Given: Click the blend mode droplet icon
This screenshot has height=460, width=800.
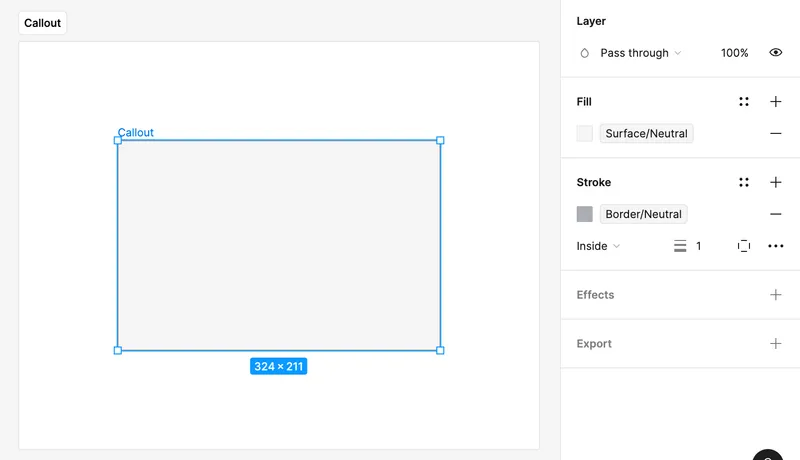Looking at the screenshot, I should 585,53.
